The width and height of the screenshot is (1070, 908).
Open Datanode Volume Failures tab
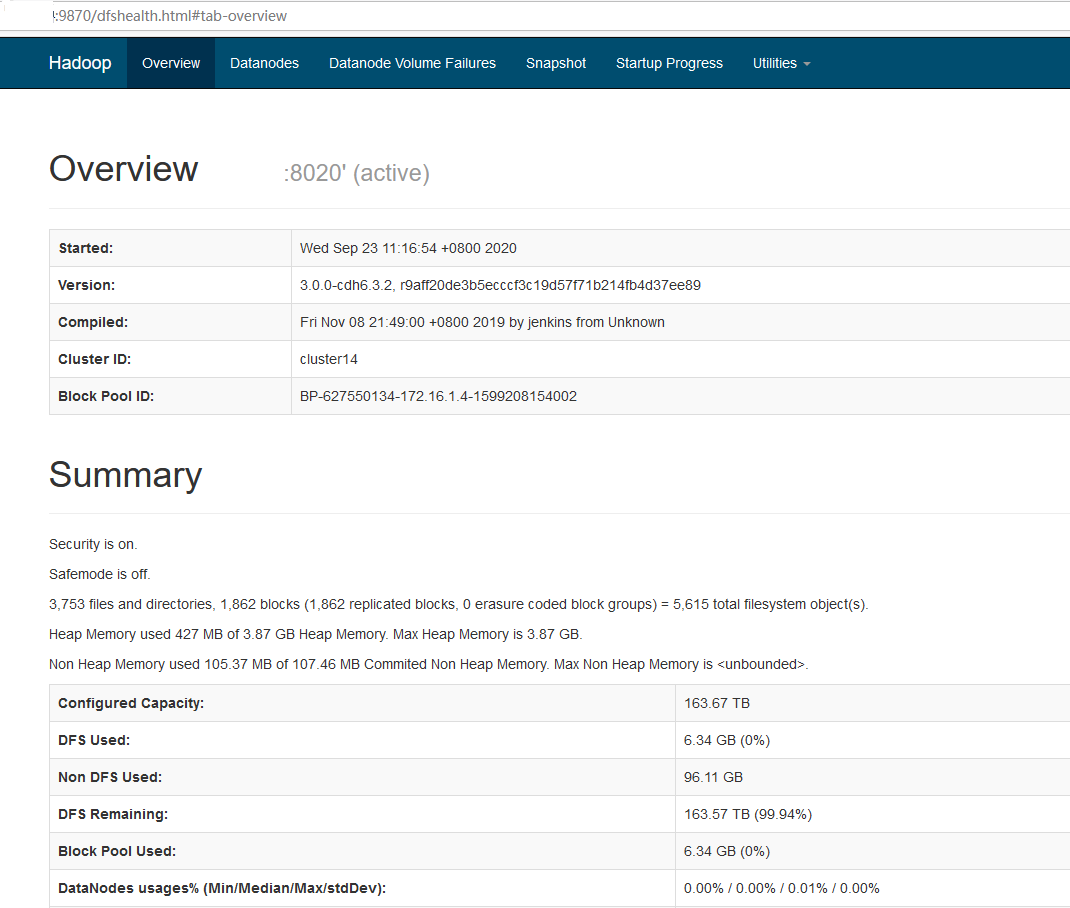click(412, 63)
